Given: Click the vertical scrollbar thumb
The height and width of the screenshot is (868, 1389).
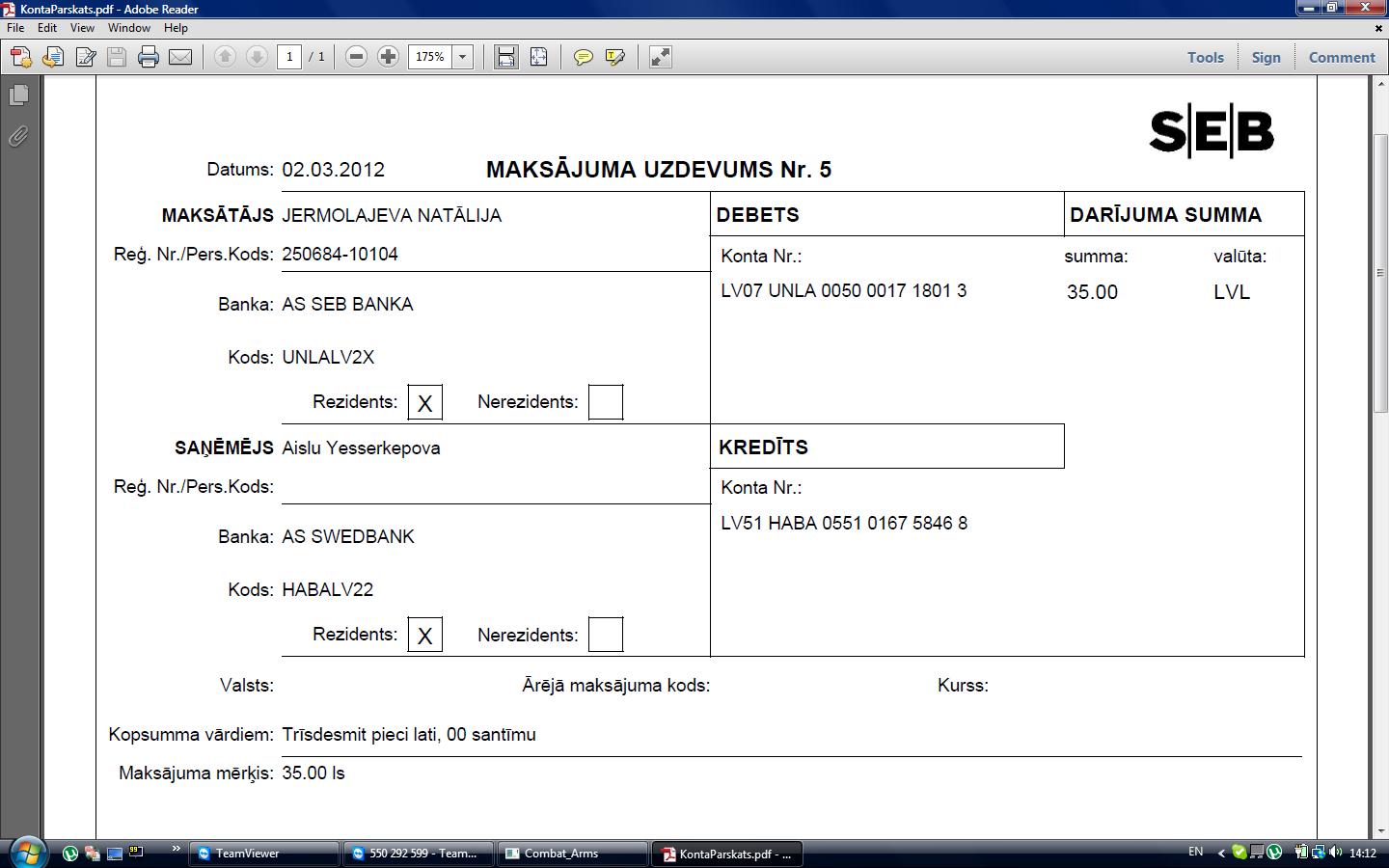Looking at the screenshot, I should click(1380, 275).
